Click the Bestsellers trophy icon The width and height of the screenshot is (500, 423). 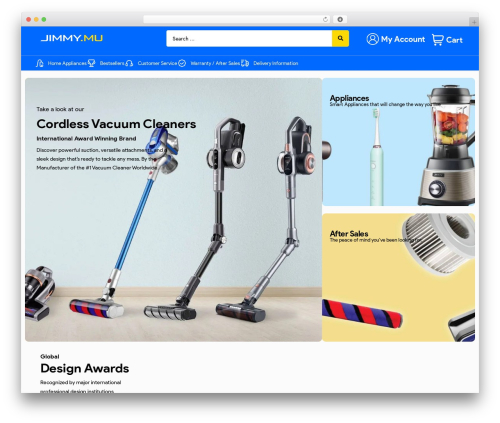pyautogui.click(x=91, y=63)
